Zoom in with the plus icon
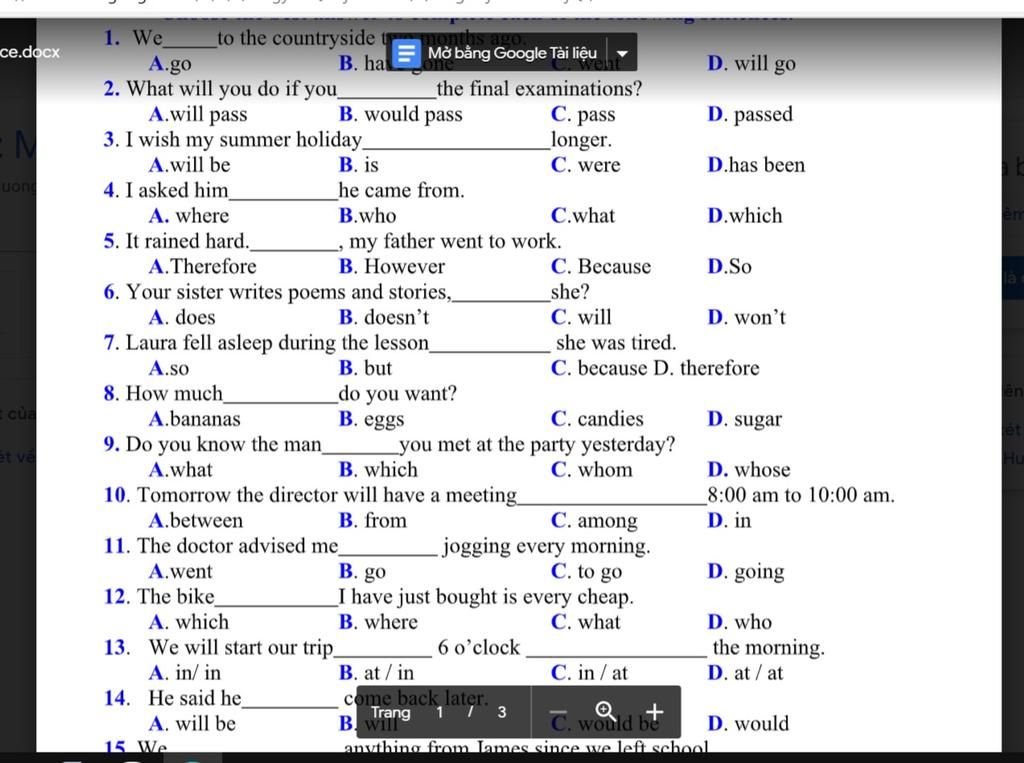Image resolution: width=1024 pixels, height=763 pixels. tap(654, 711)
